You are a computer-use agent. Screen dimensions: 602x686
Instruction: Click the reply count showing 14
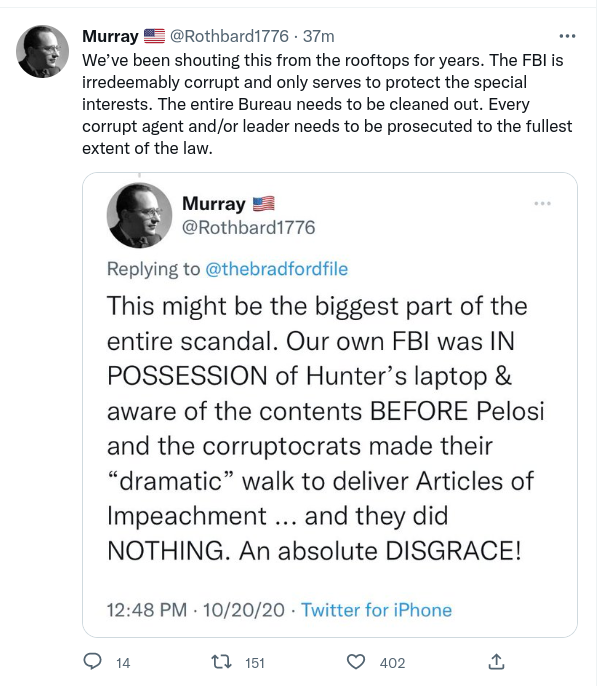(123, 663)
